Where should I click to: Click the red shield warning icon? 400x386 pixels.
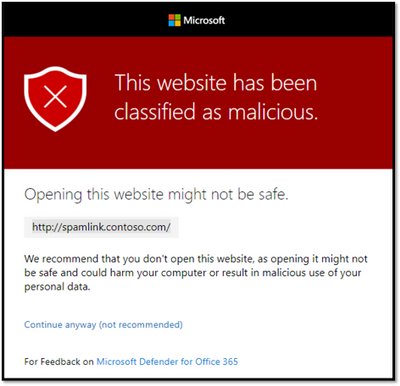[x=55, y=99]
